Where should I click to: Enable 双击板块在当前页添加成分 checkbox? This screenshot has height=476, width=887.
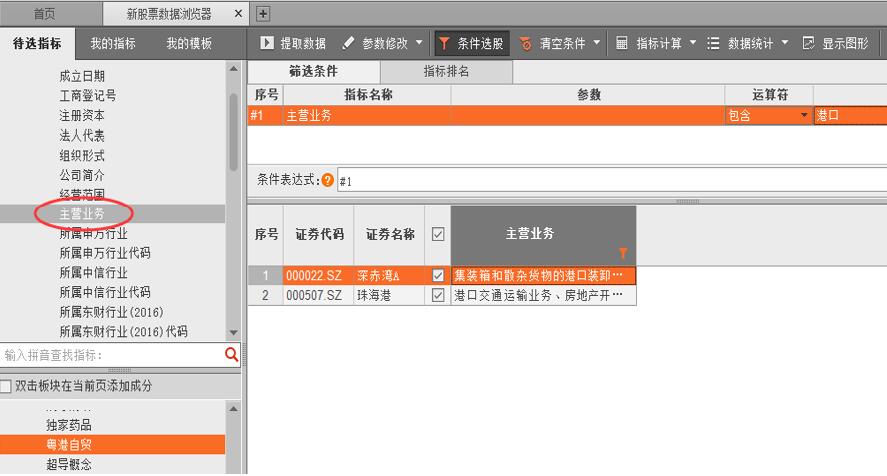pyautogui.click(x=7, y=386)
